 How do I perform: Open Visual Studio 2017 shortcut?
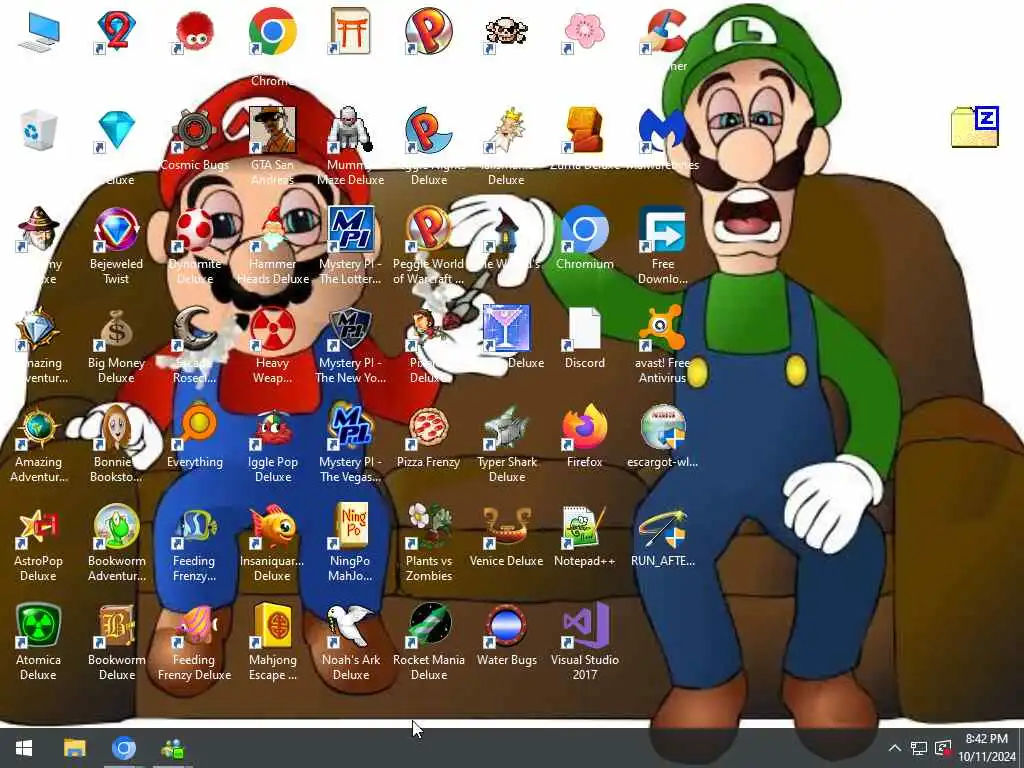click(x=584, y=626)
